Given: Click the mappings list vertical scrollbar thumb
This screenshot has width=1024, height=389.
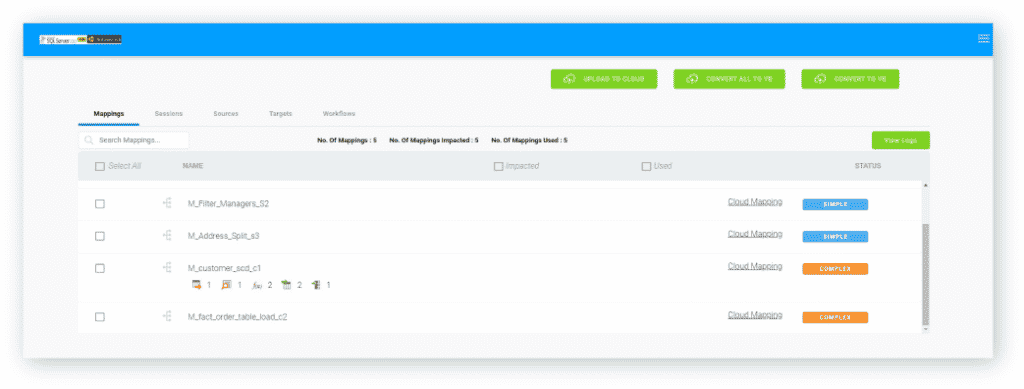Looking at the screenshot, I should (x=925, y=274).
